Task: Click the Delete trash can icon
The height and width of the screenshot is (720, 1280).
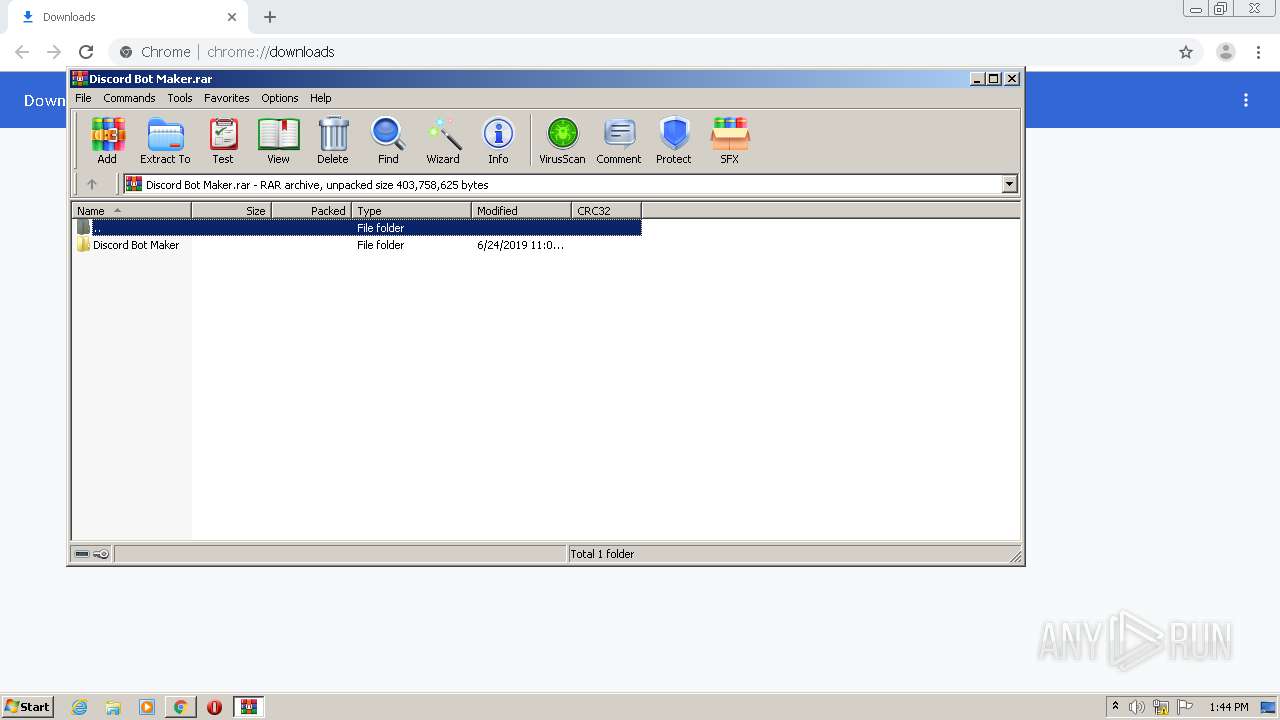Action: pyautogui.click(x=333, y=140)
